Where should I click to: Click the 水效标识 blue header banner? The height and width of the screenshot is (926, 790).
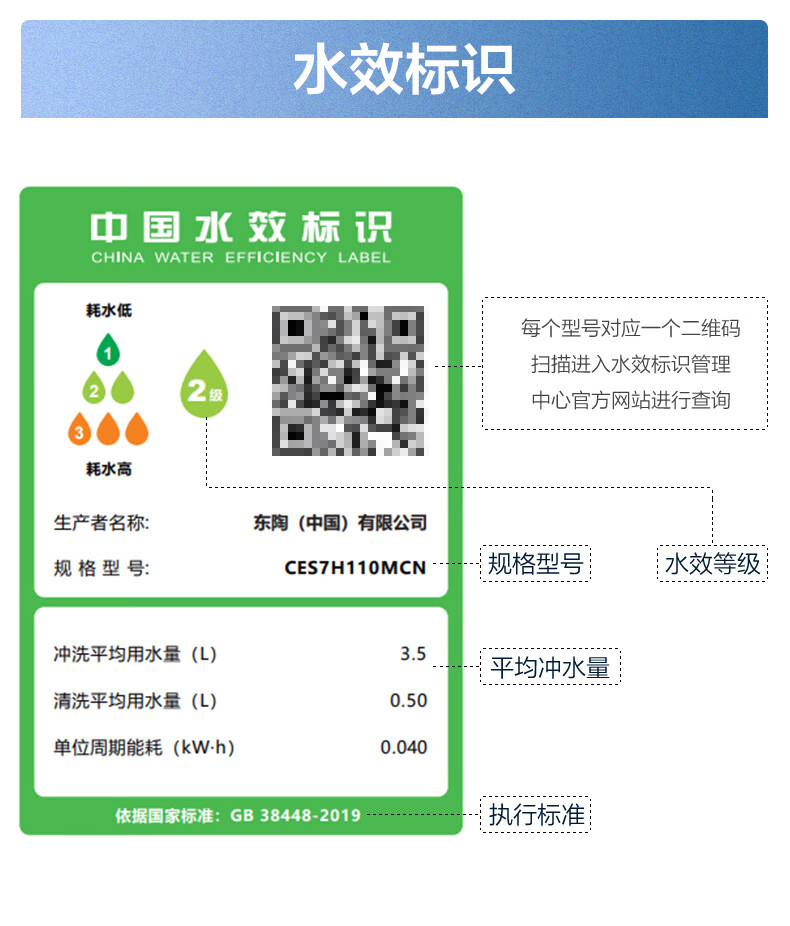[394, 69]
